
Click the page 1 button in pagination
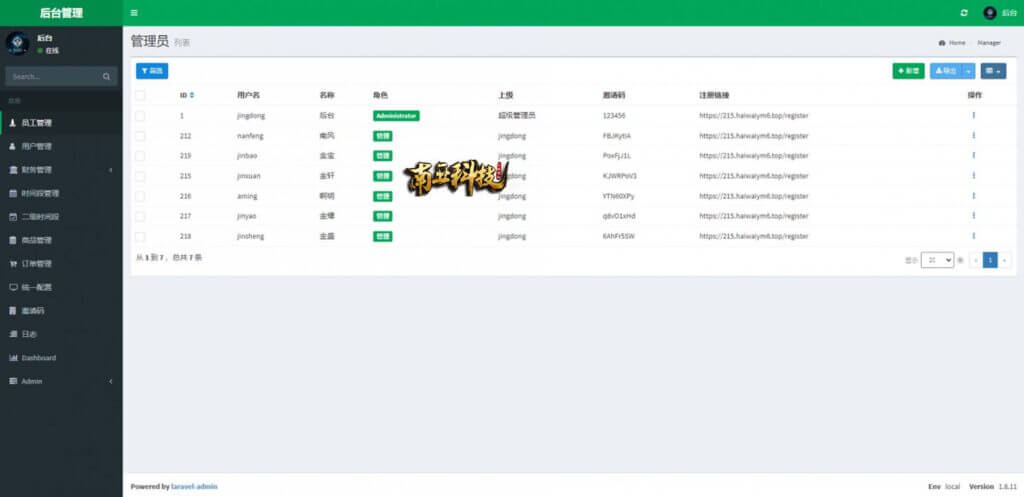990,260
